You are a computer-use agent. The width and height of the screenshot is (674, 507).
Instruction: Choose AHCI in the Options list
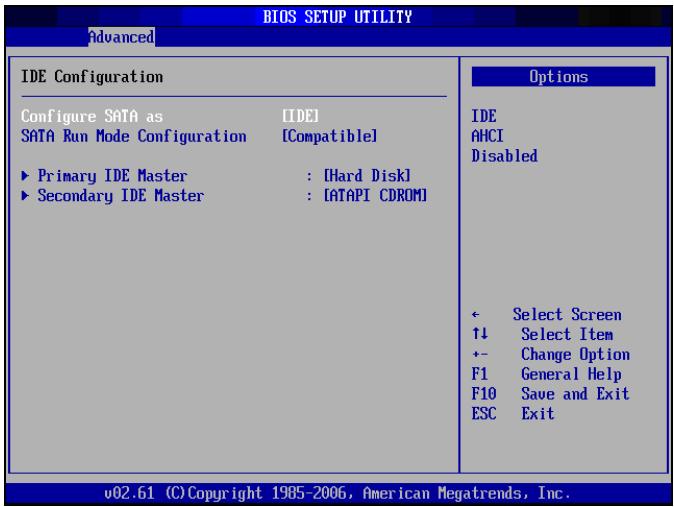tap(487, 136)
